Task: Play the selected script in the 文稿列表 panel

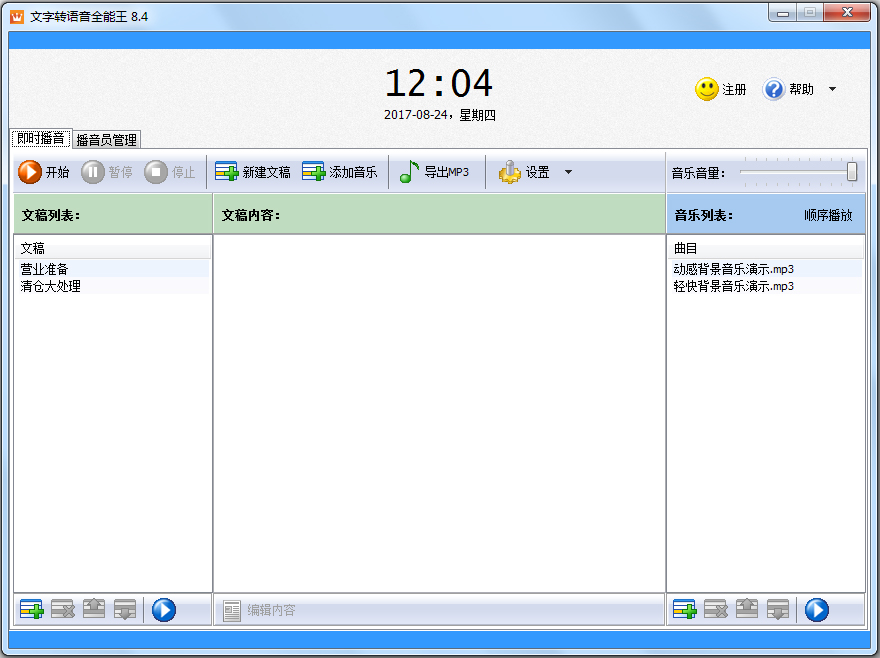Action: tap(164, 610)
